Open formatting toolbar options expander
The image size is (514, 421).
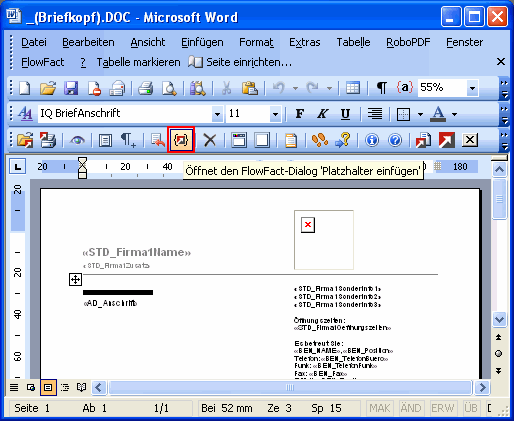click(x=504, y=115)
